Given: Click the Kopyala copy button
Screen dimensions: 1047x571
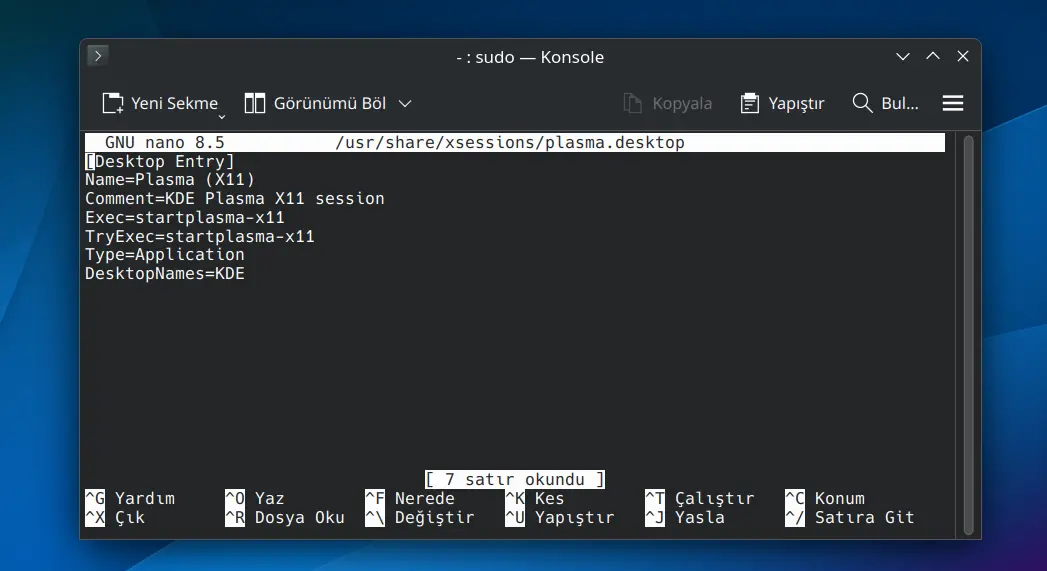Looking at the screenshot, I should [x=667, y=104].
